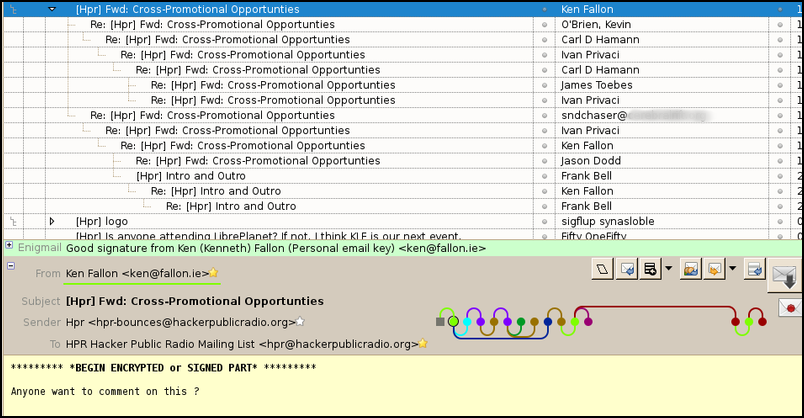Expand the Enigmail signature details
This screenshot has width=804, height=418.
pyautogui.click(x=9, y=245)
